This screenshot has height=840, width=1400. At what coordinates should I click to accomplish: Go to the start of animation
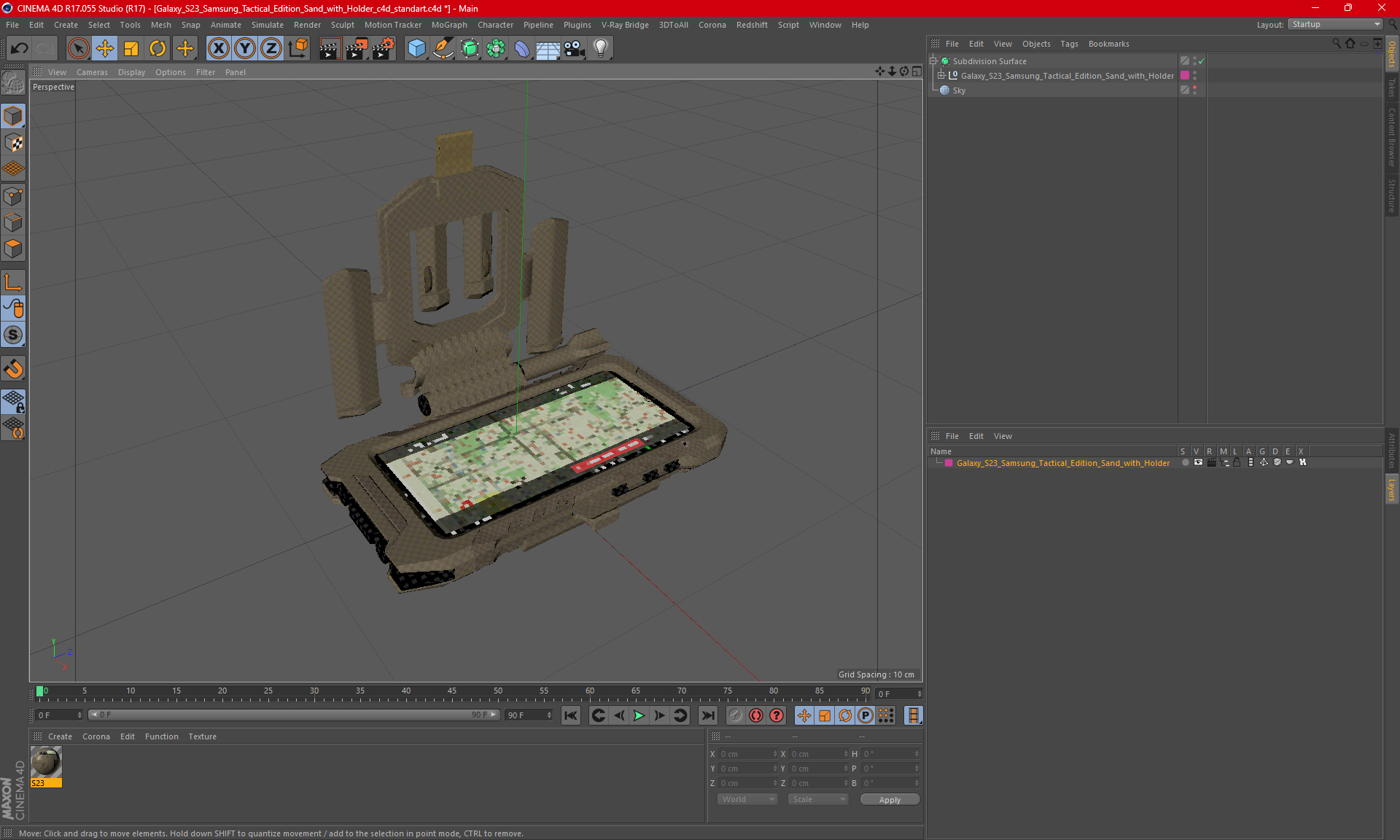click(x=570, y=715)
